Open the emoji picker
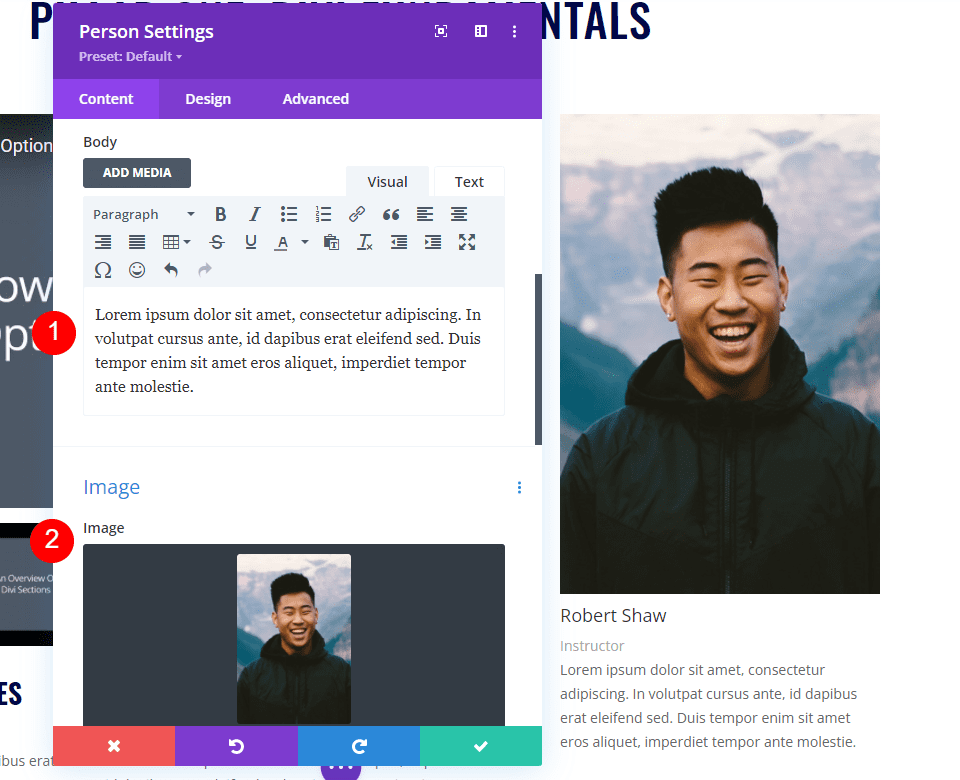The width and height of the screenshot is (960, 780). click(136, 269)
